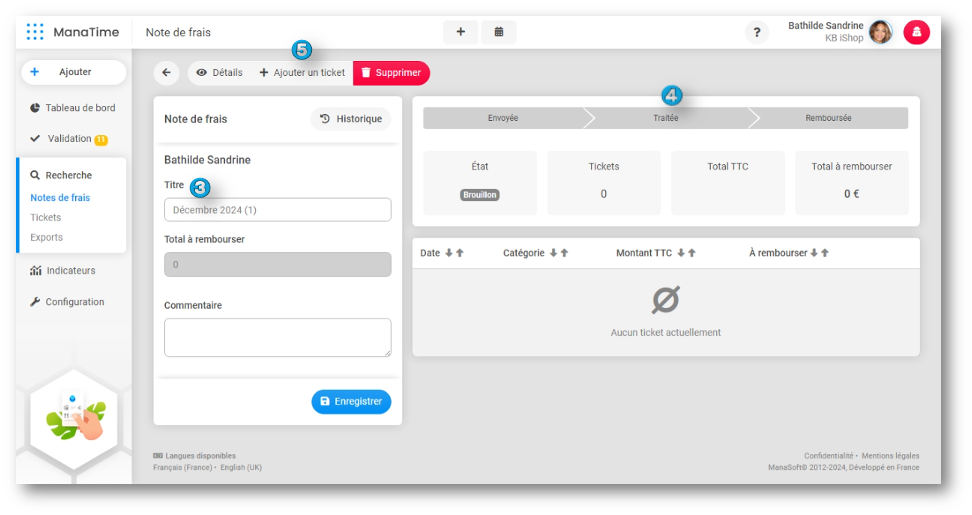
Task: Expand the Ajouter sidebar button
Action: tap(73, 72)
